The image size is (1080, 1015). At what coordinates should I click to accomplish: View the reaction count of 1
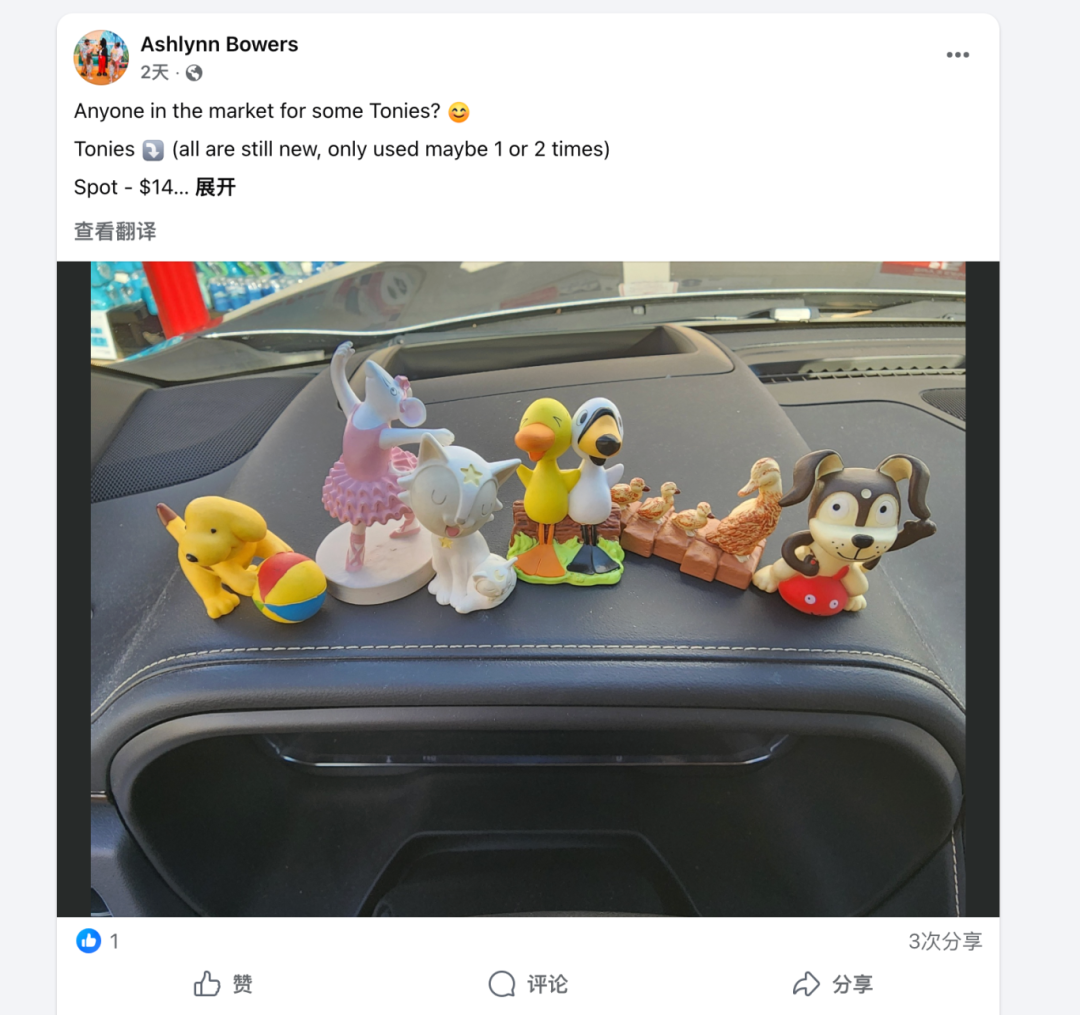coord(114,941)
